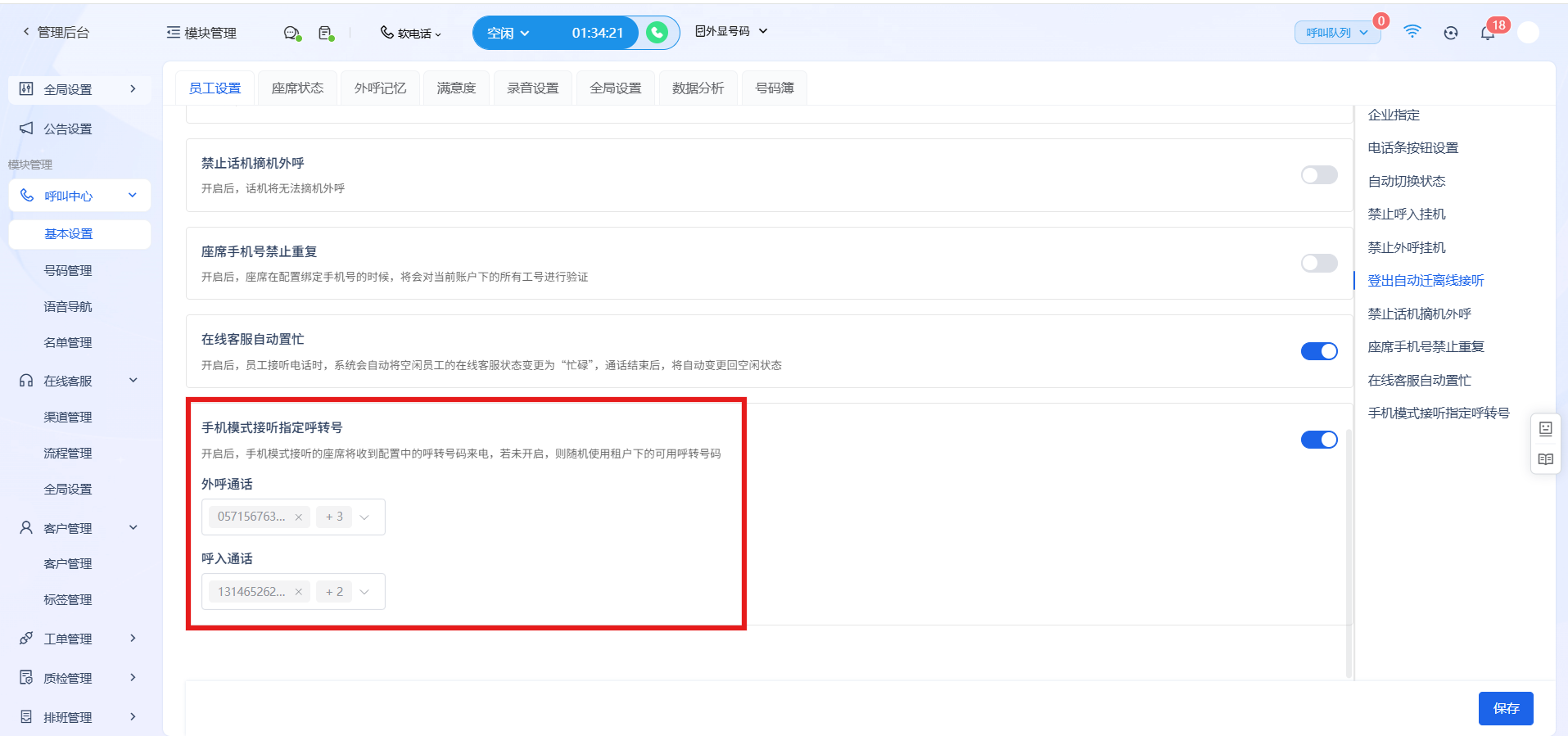Switch to the 员工设置 tab
Screen dimensions: 1568x736
coord(215,88)
